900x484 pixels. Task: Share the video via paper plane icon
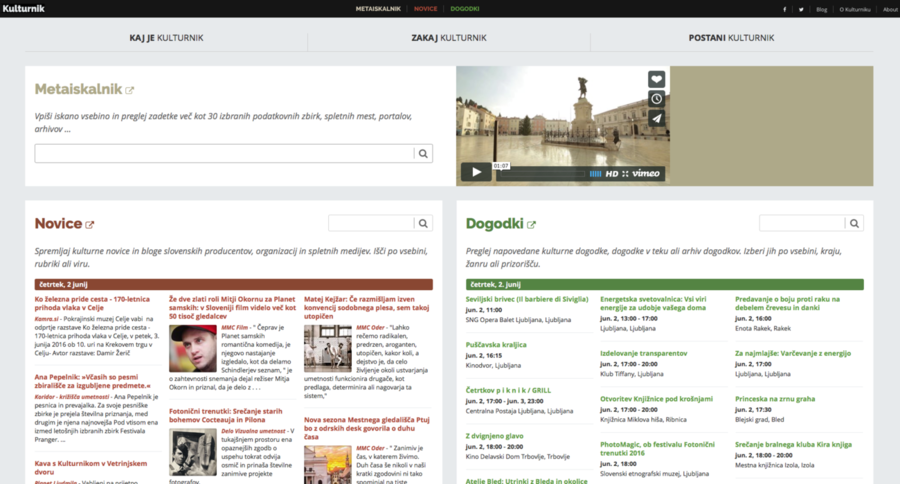(656, 118)
